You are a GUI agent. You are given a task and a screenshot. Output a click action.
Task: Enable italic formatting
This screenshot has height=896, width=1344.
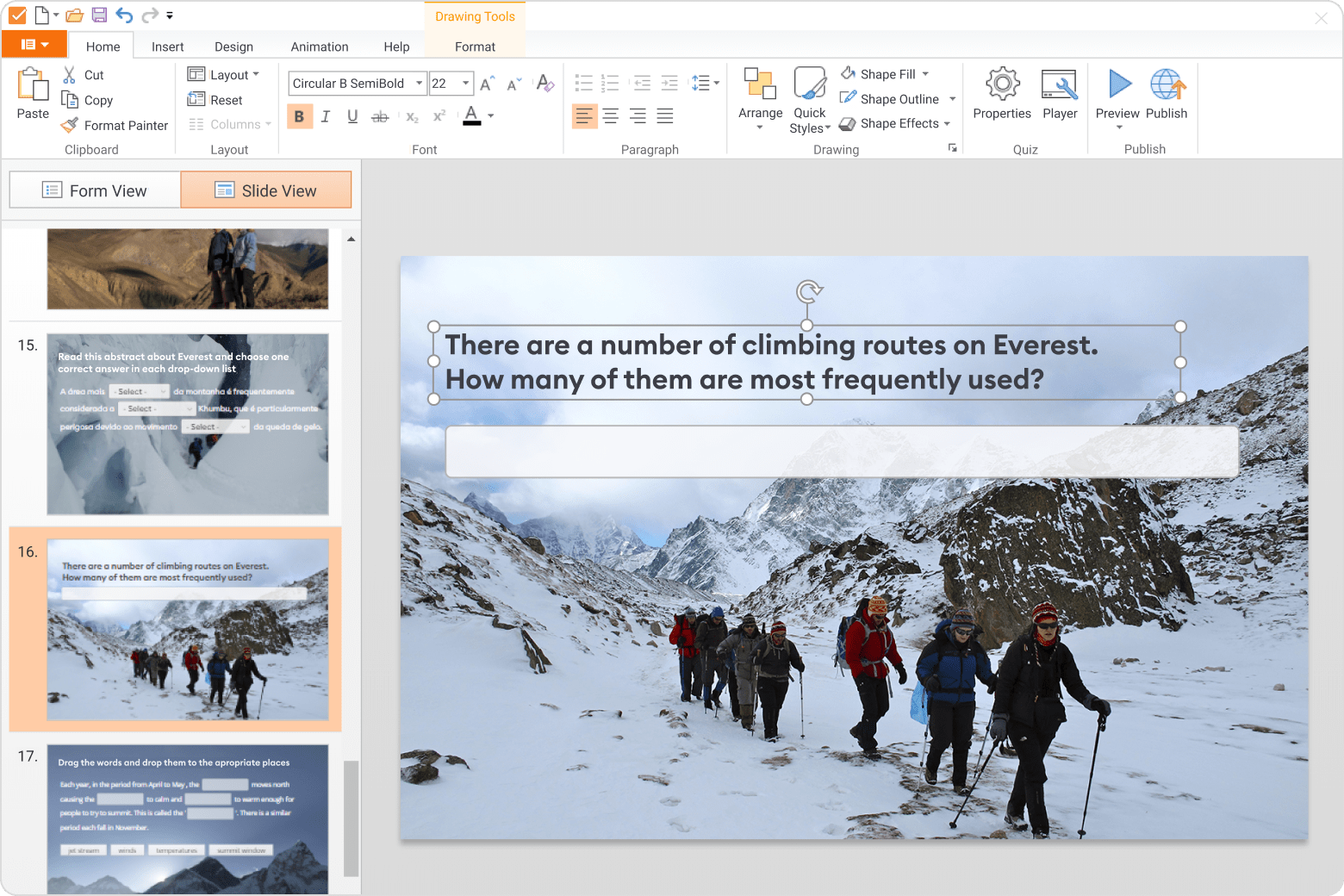[325, 115]
